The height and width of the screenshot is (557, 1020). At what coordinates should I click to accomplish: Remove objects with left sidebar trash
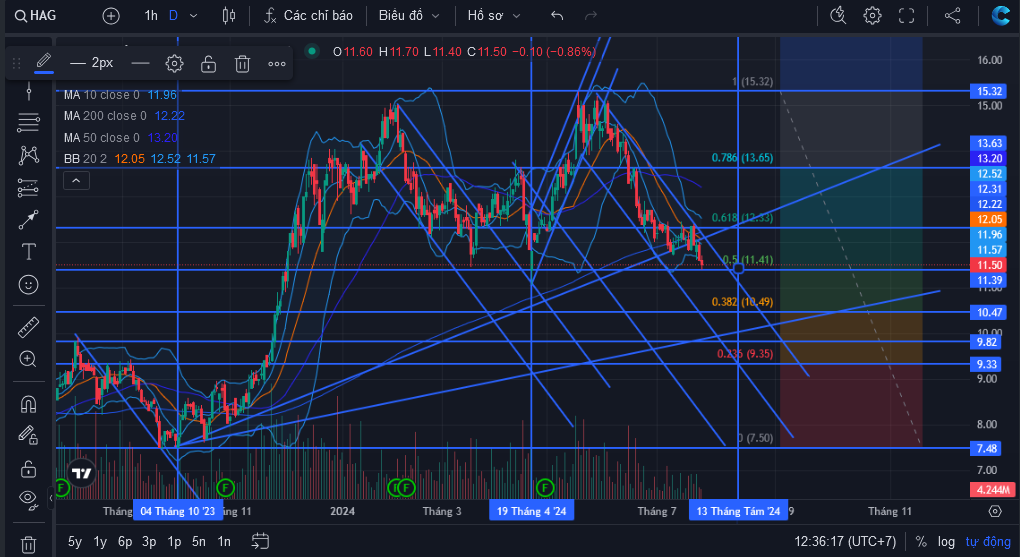(x=28, y=543)
